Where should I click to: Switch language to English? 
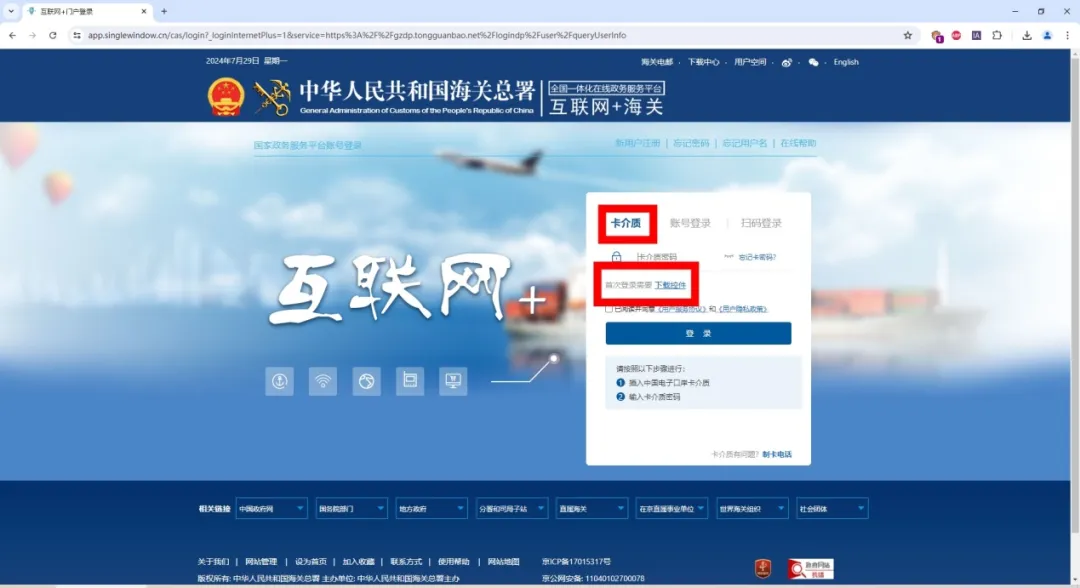pyautogui.click(x=846, y=62)
